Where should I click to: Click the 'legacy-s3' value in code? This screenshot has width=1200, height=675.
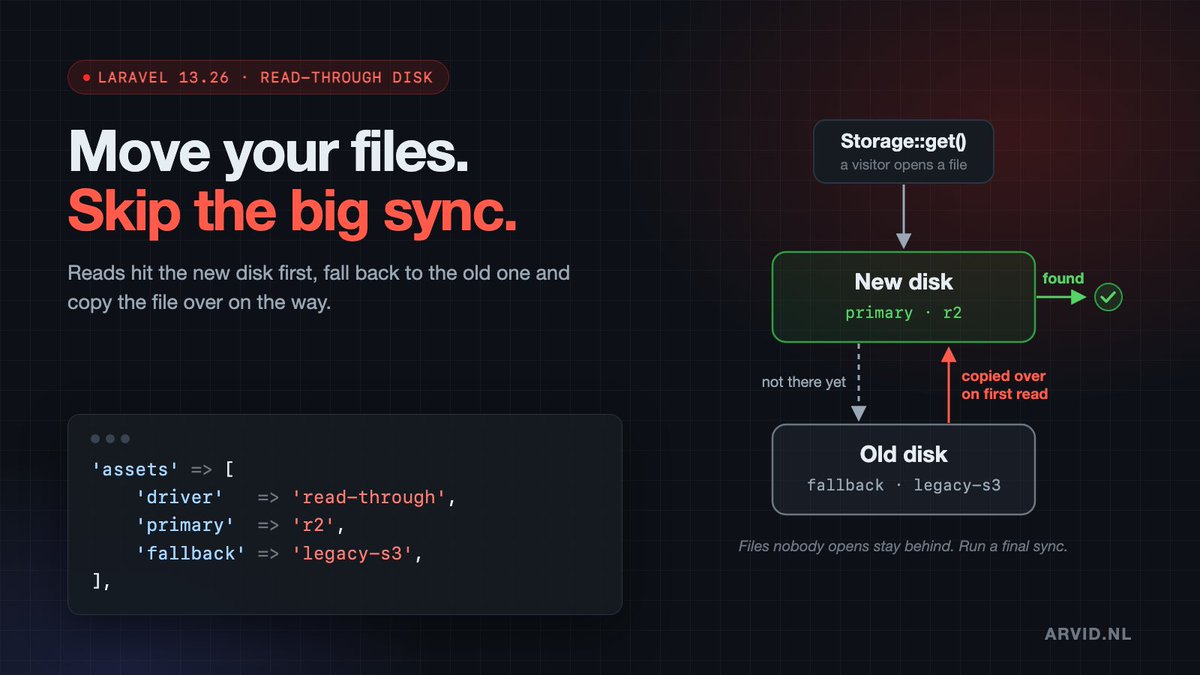[350, 553]
